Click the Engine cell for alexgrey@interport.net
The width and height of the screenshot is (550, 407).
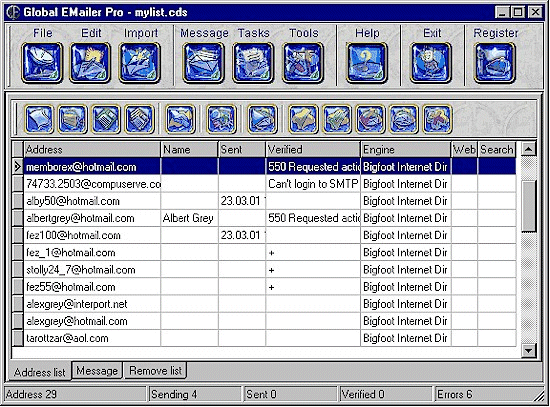(406, 304)
